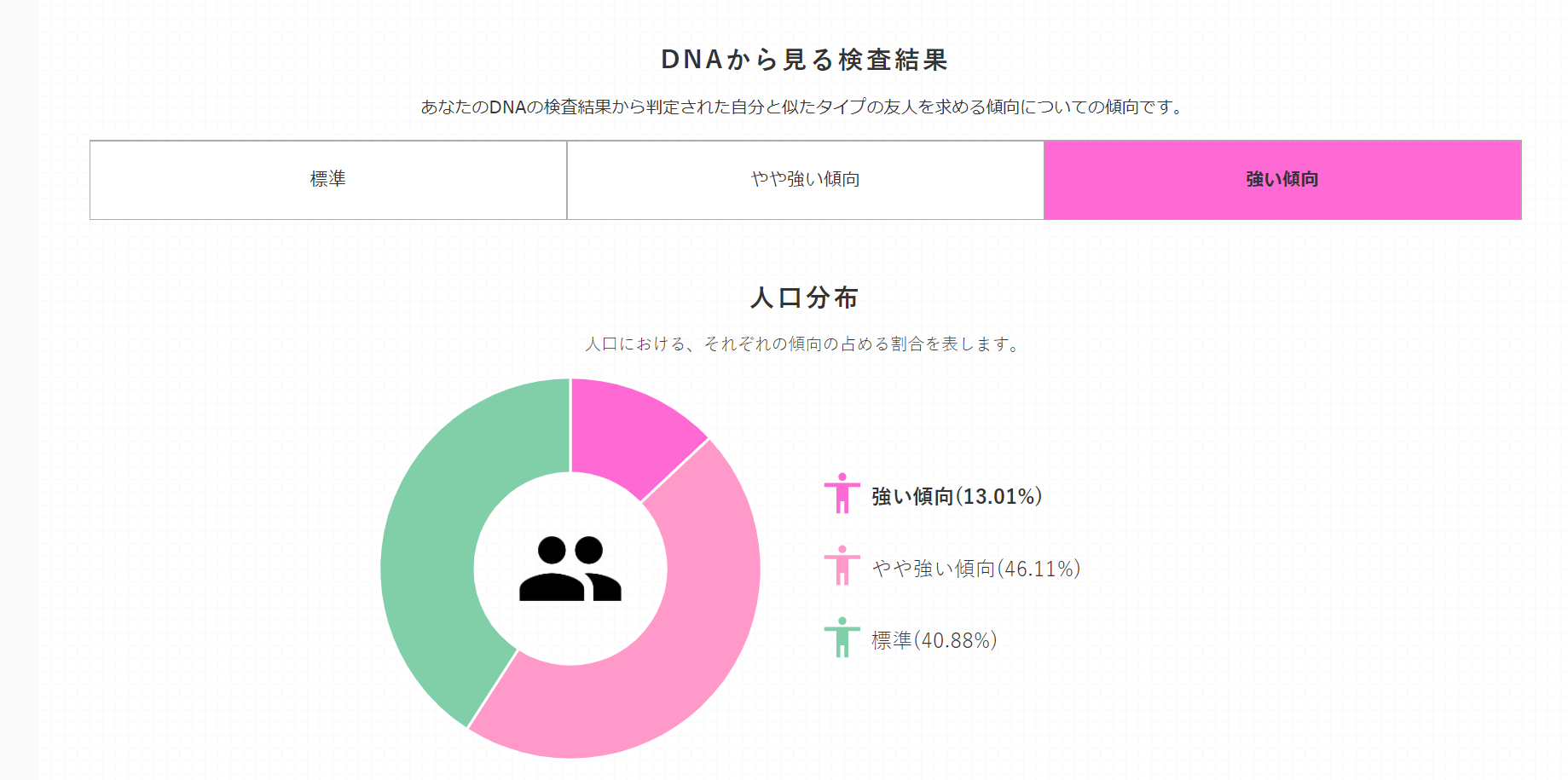
Task: Click the 人口分布 section heading
Action: [x=805, y=298]
